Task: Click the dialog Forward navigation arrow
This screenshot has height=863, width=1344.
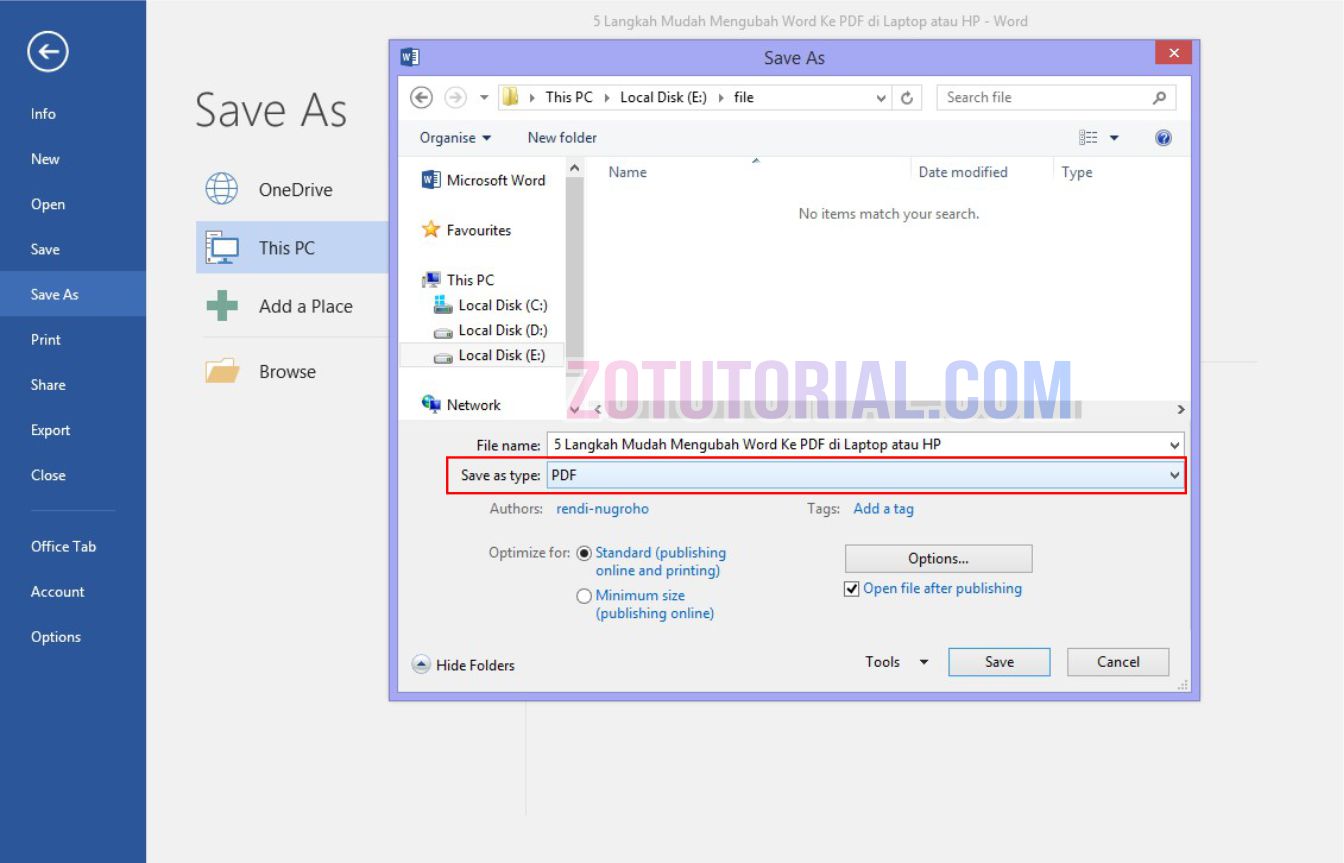Action: coord(455,97)
